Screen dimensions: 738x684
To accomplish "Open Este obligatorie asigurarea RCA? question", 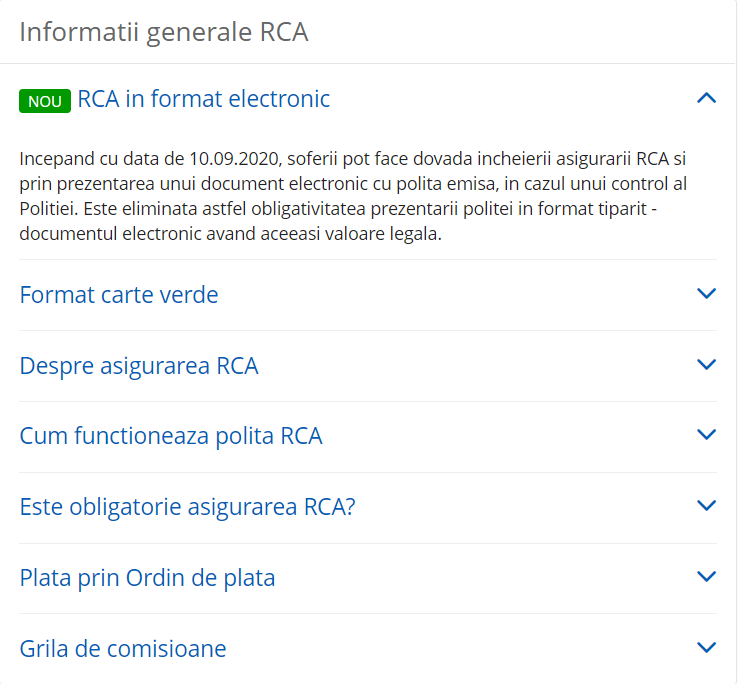I will (188, 507).
